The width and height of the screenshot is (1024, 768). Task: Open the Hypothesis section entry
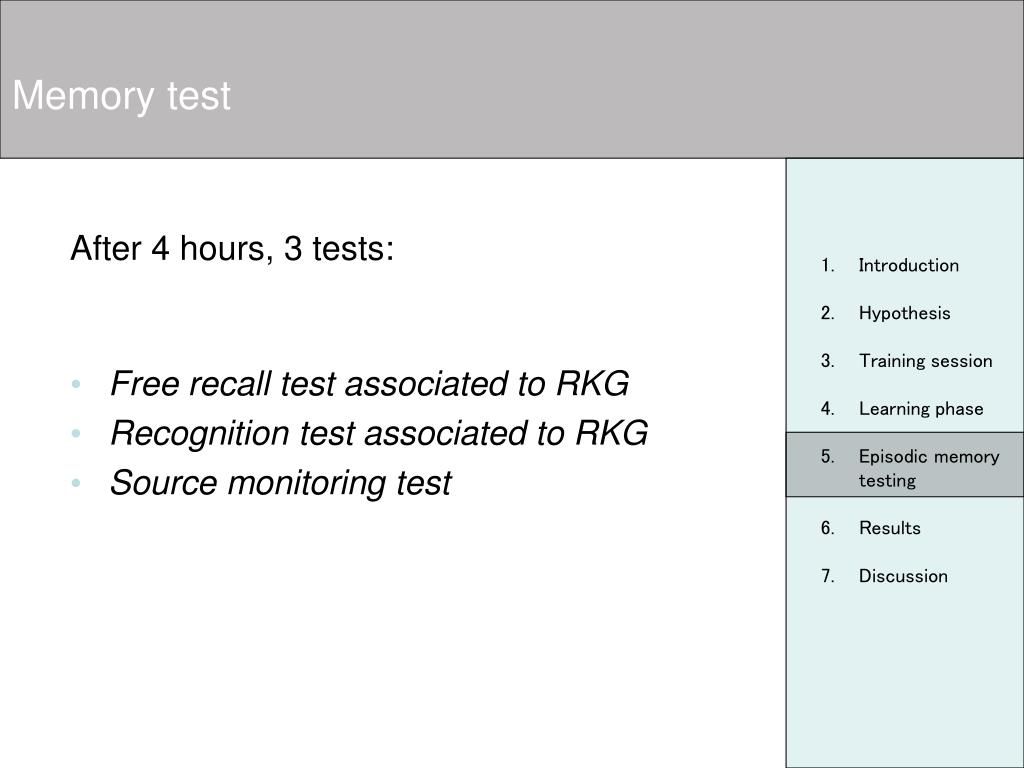tap(904, 313)
